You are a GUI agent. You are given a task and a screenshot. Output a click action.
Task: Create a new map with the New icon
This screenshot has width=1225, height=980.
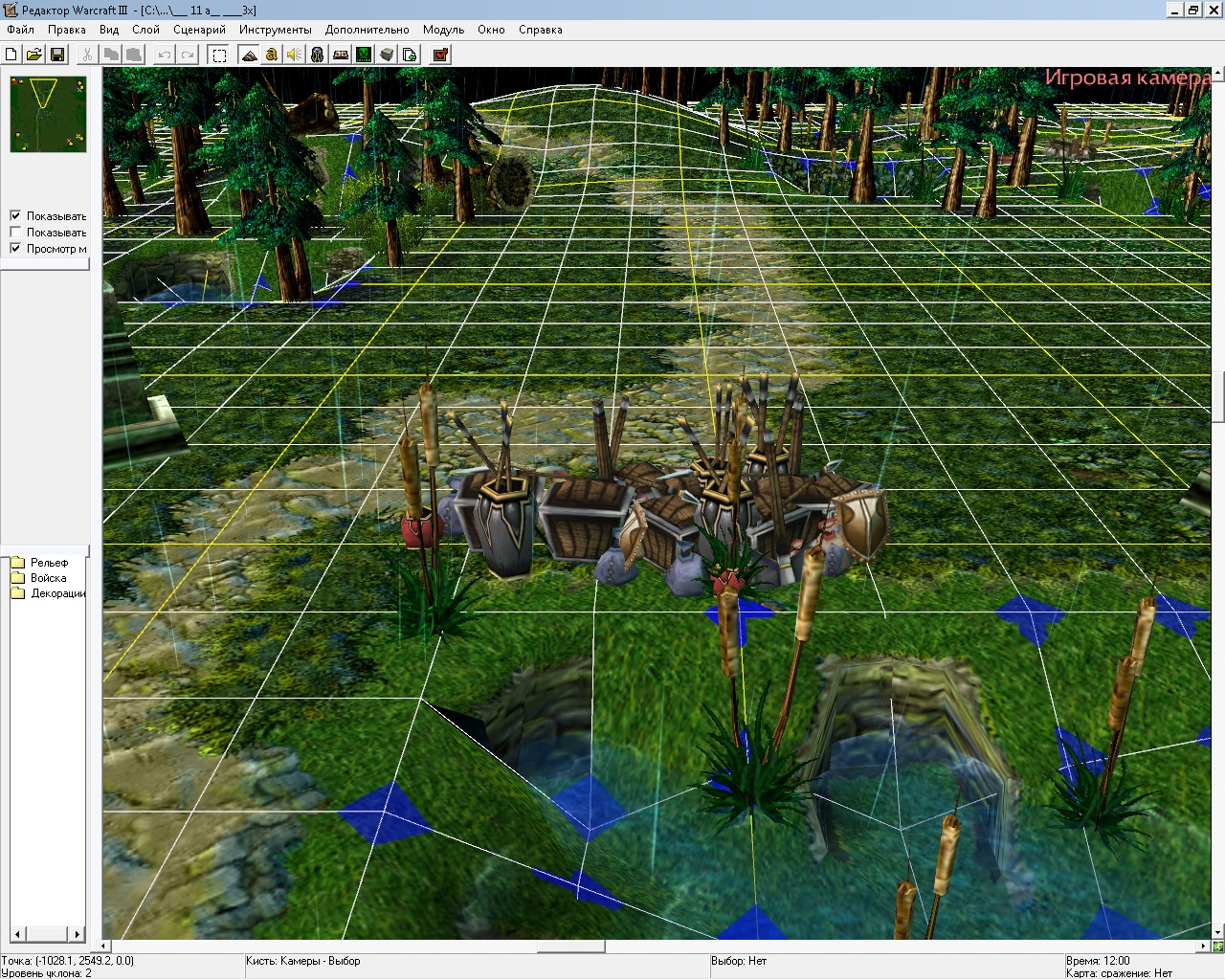coord(11,55)
